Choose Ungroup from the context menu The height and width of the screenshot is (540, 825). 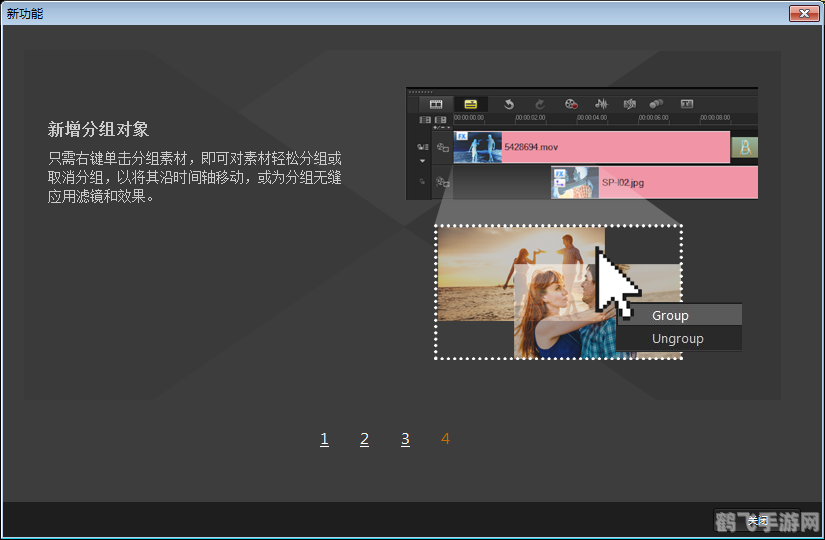pos(679,339)
